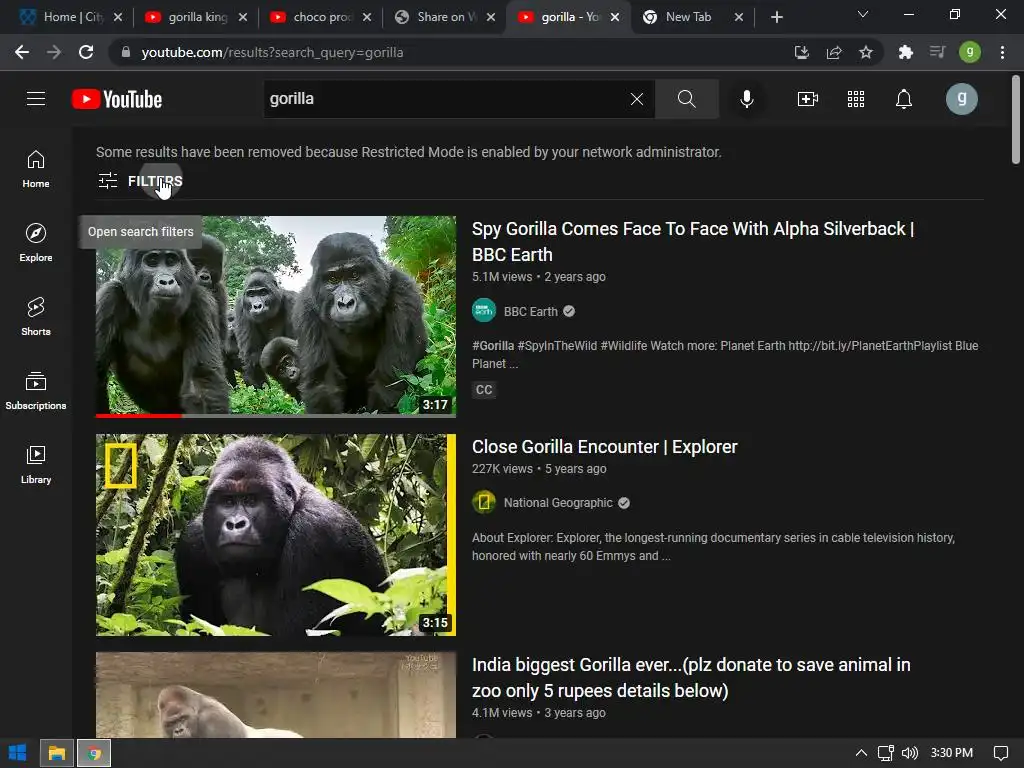Image resolution: width=1024 pixels, height=768 pixels.
Task: Open the YouTube account avatar menu
Action: (961, 99)
